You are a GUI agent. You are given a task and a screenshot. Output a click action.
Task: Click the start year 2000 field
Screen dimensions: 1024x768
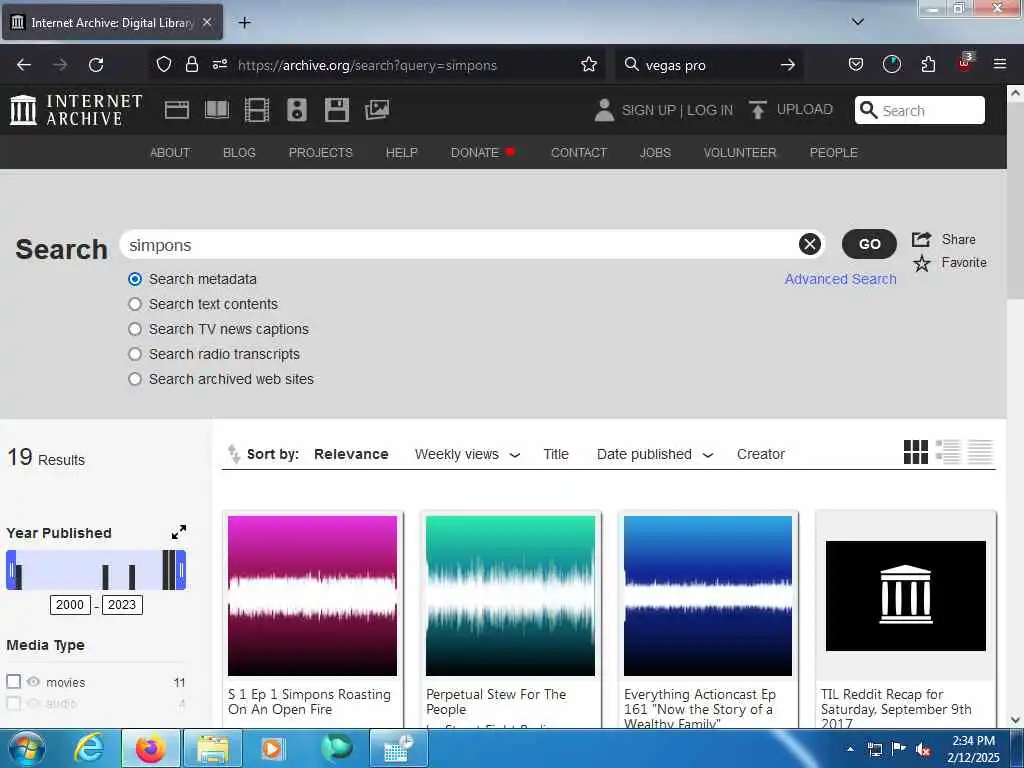70,604
